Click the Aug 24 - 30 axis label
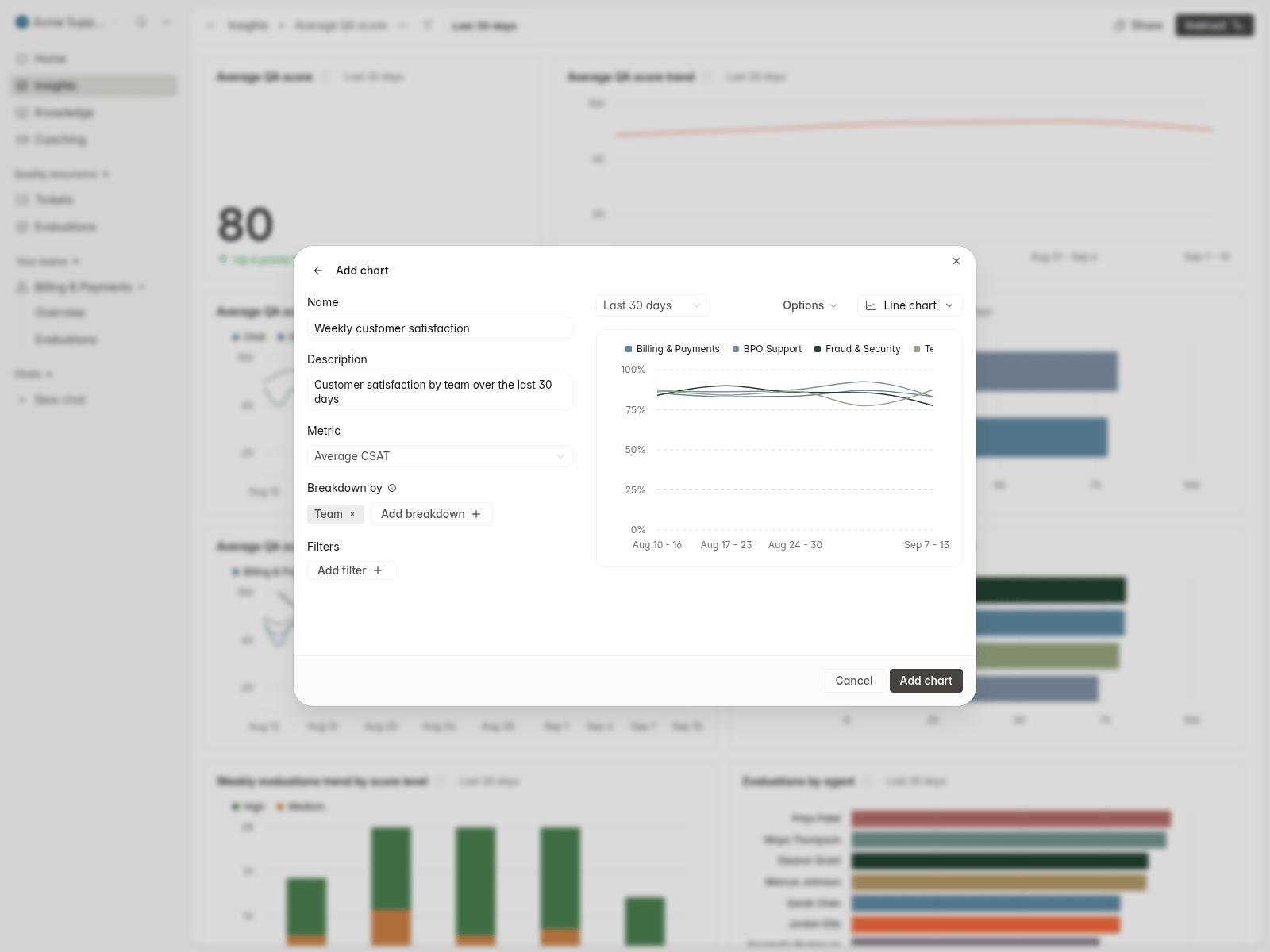The image size is (1270, 952). click(795, 545)
